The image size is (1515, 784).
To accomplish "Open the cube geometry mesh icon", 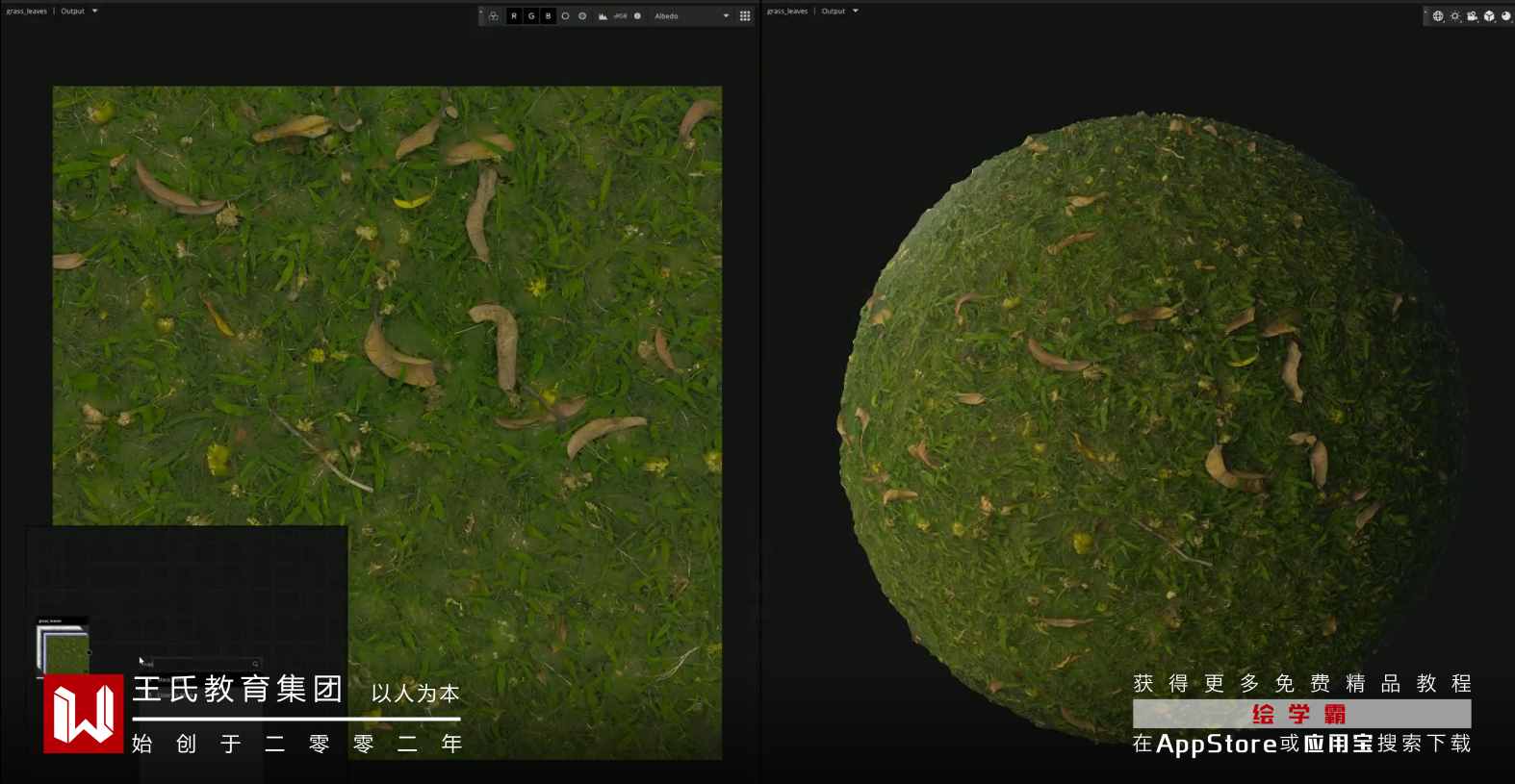I will coord(1489,16).
